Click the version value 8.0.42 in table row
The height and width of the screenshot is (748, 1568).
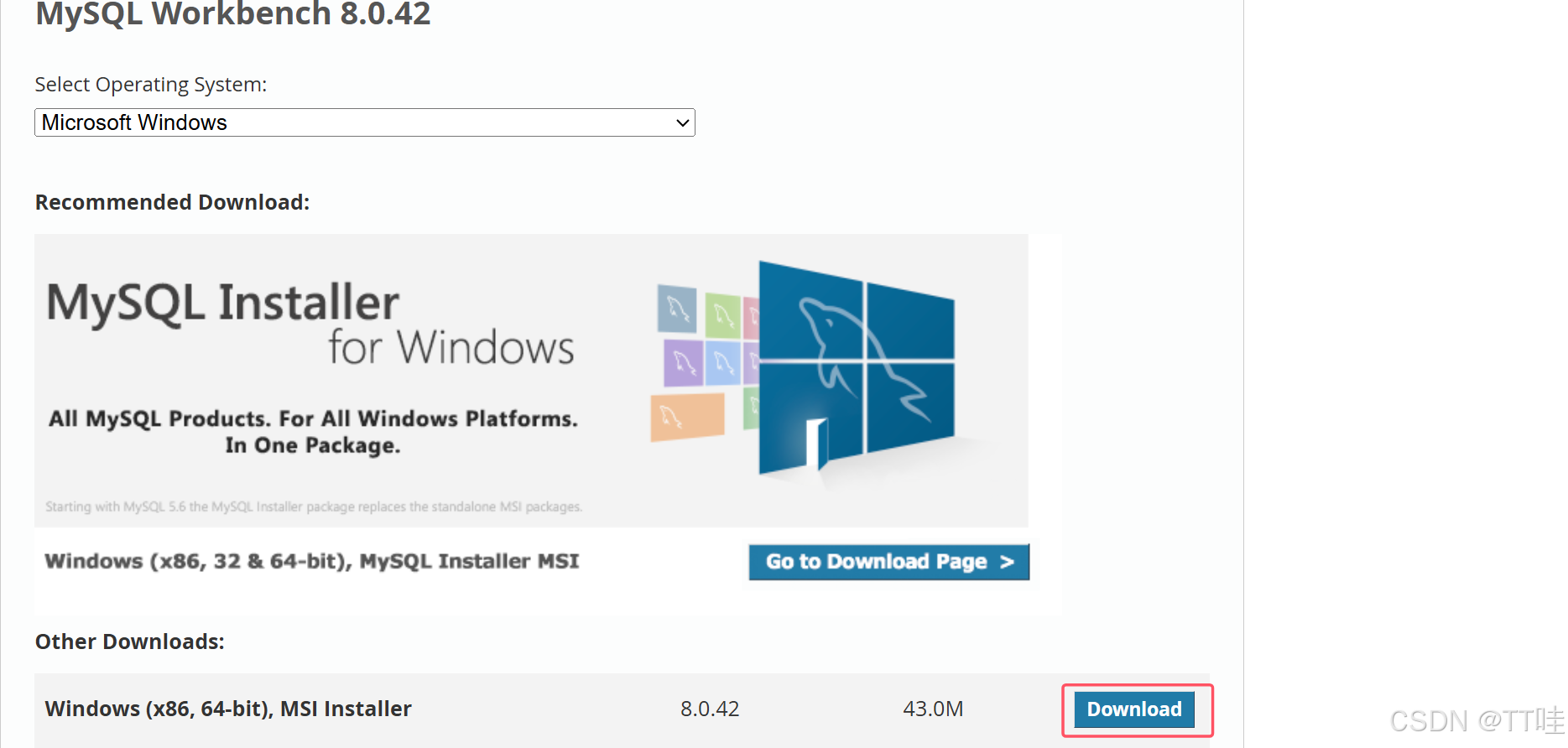[710, 709]
